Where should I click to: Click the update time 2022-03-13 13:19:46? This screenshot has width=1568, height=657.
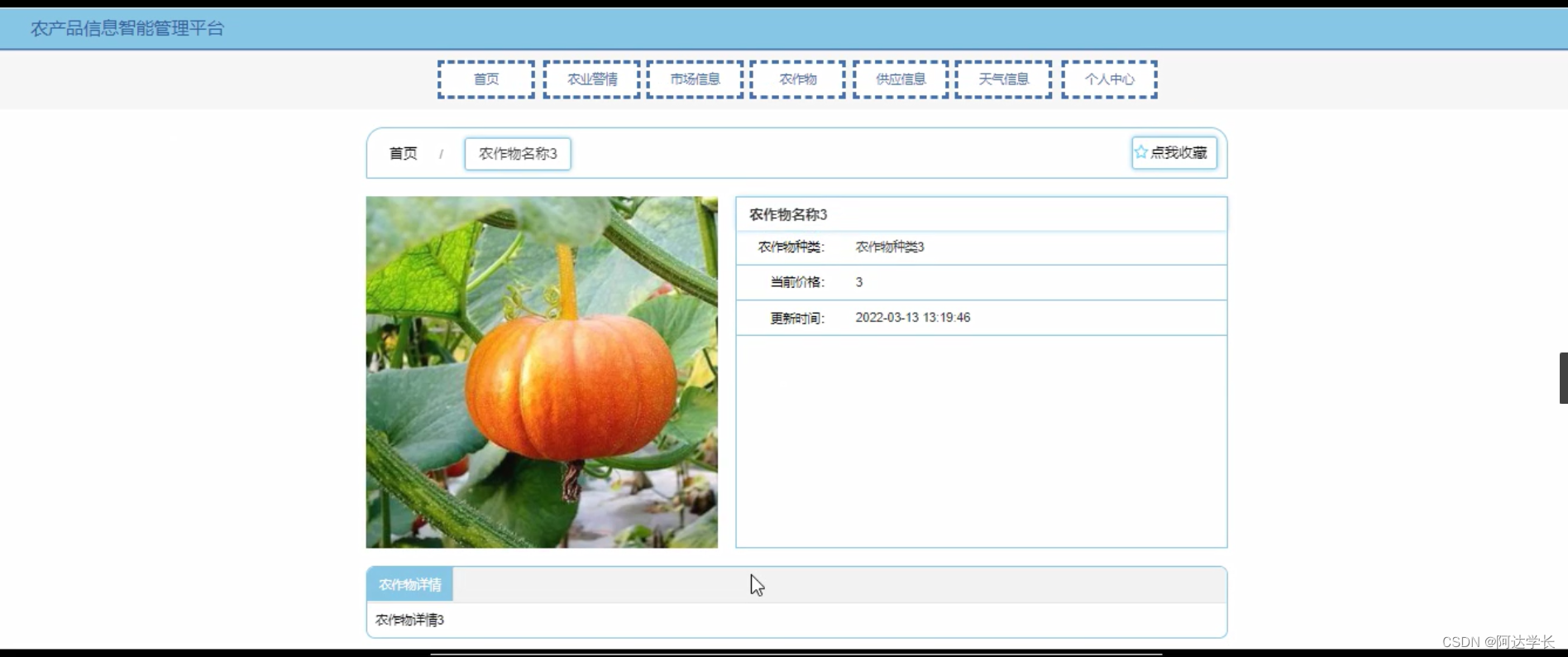[x=913, y=318]
